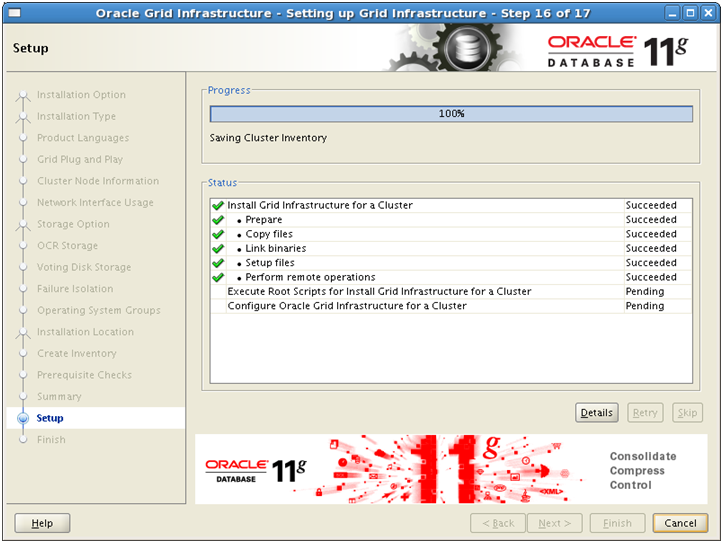Viewport: 723px width, 543px height.
Task: Select the Cluster Node Information step
Action: point(98,181)
